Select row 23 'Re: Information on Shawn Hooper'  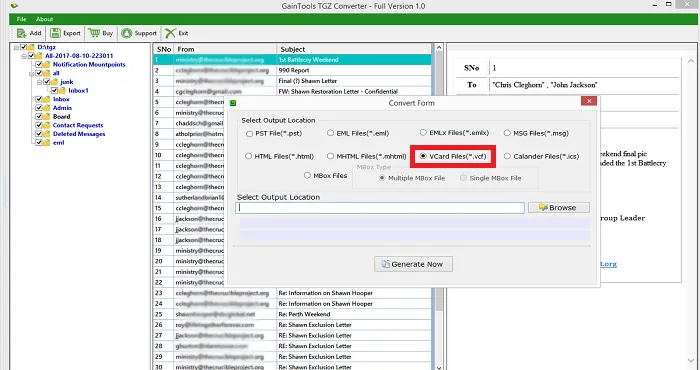point(293,293)
